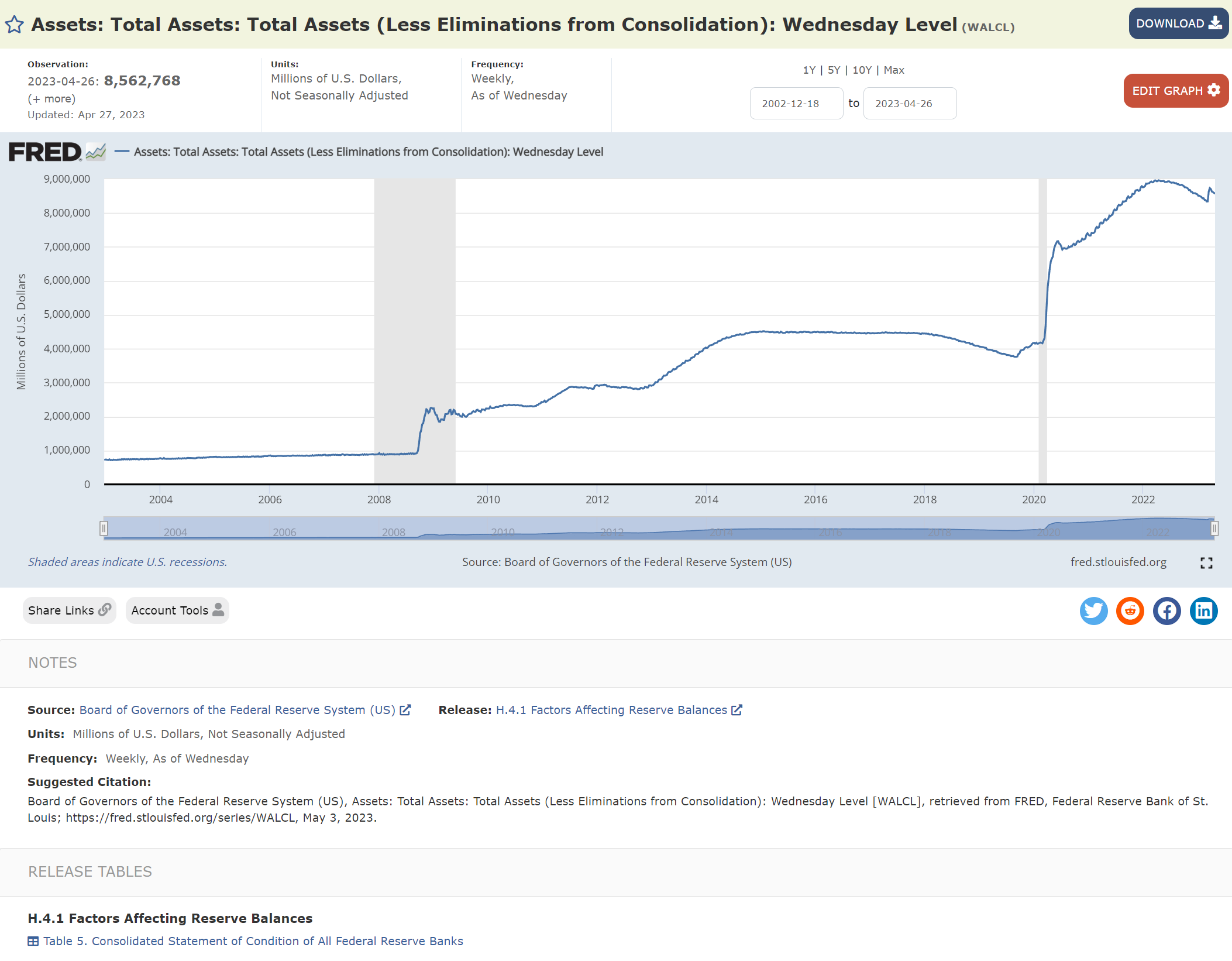The image size is (1232, 961).
Task: Open fullscreen chart view icon
Action: coord(1206,563)
